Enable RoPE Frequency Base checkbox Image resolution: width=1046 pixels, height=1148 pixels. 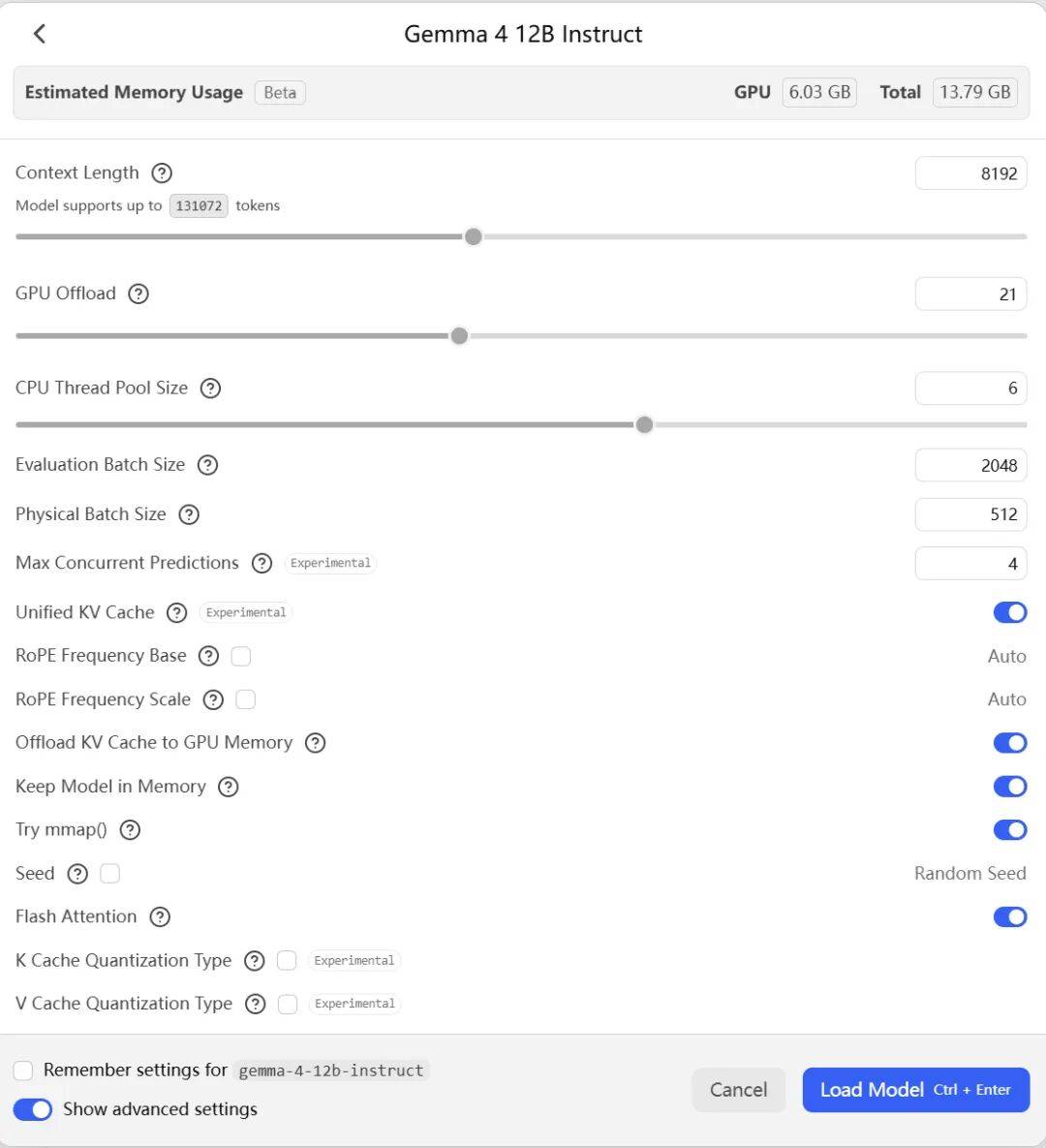point(241,656)
